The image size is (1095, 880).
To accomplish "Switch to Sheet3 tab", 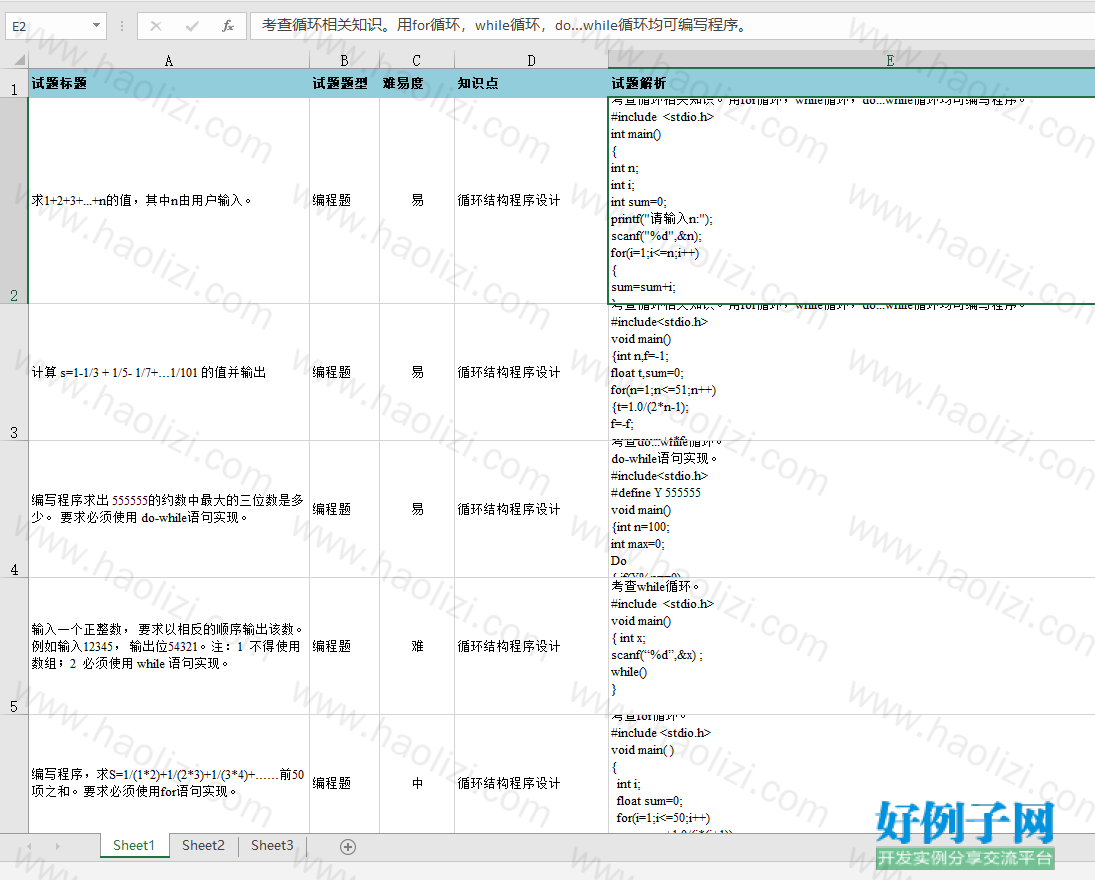I will [x=272, y=846].
